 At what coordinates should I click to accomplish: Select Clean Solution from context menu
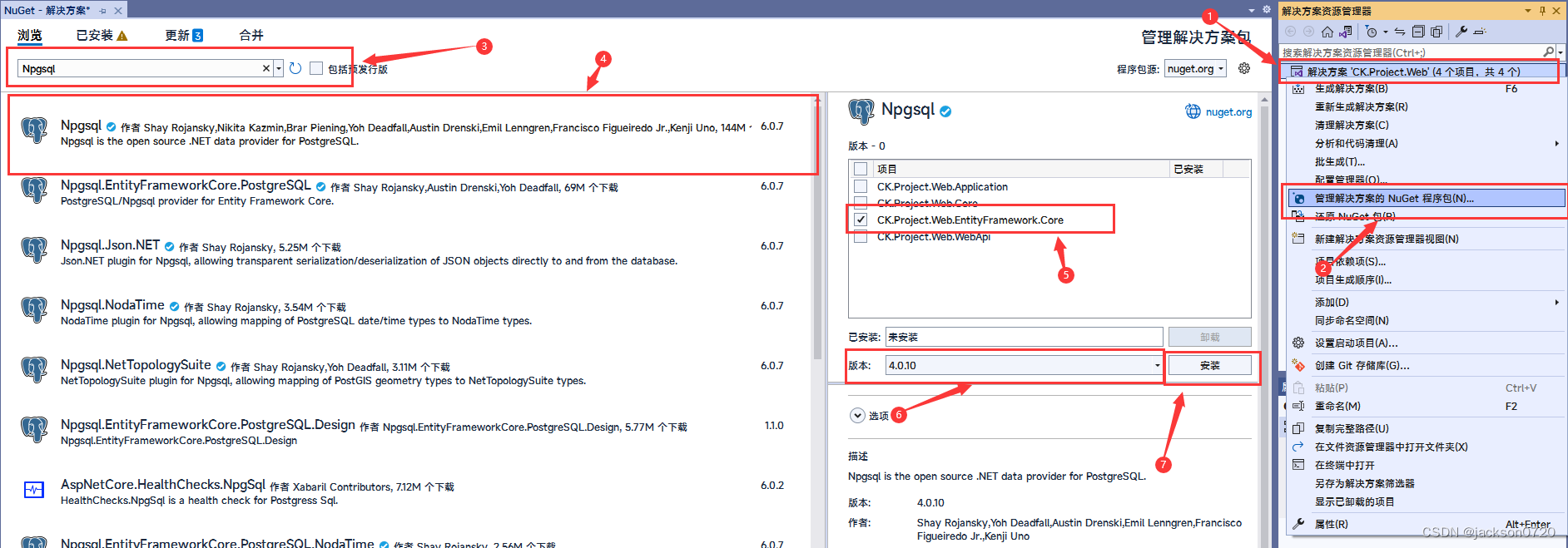[1426, 125]
